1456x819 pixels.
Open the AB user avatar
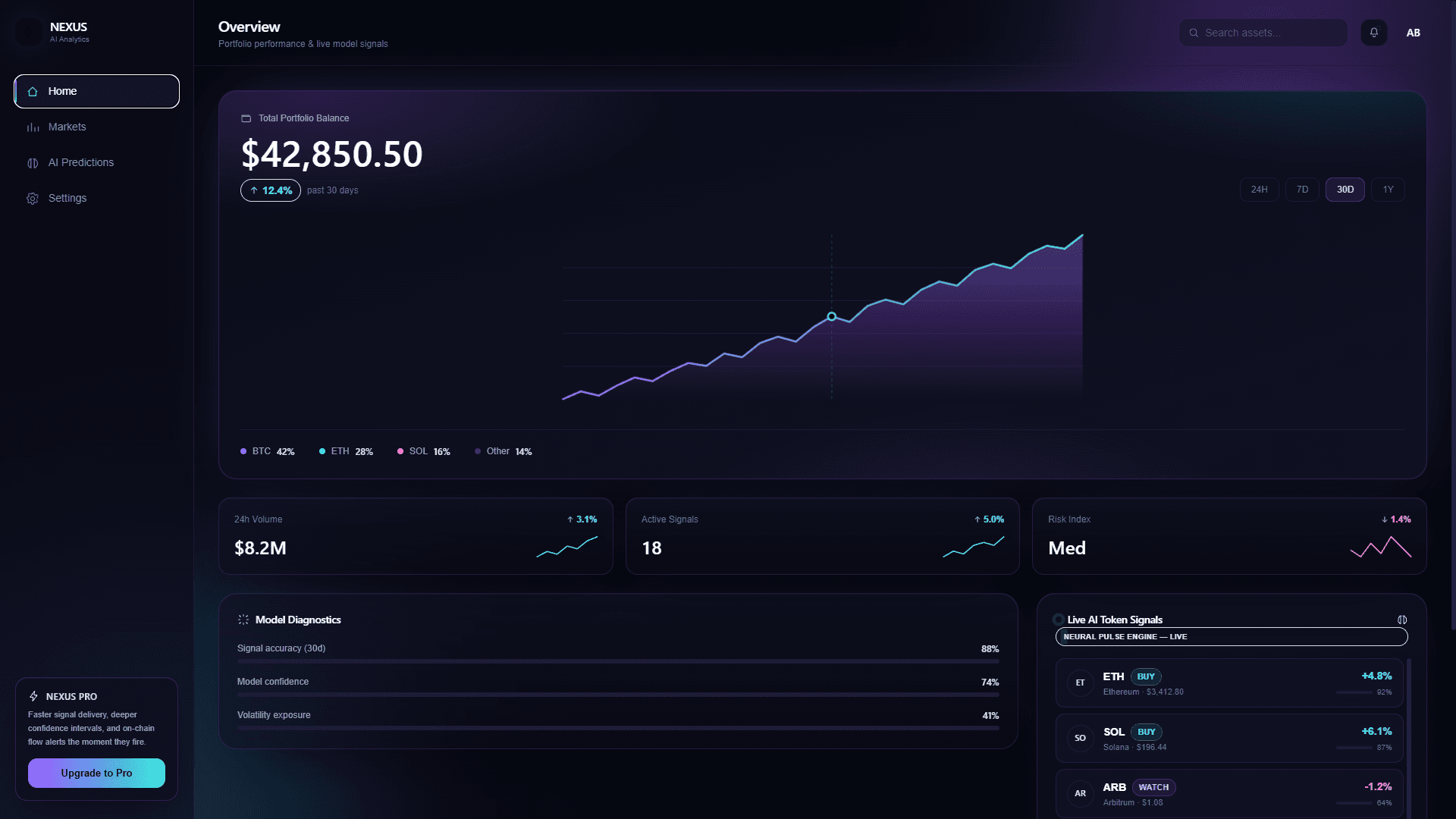(1413, 33)
